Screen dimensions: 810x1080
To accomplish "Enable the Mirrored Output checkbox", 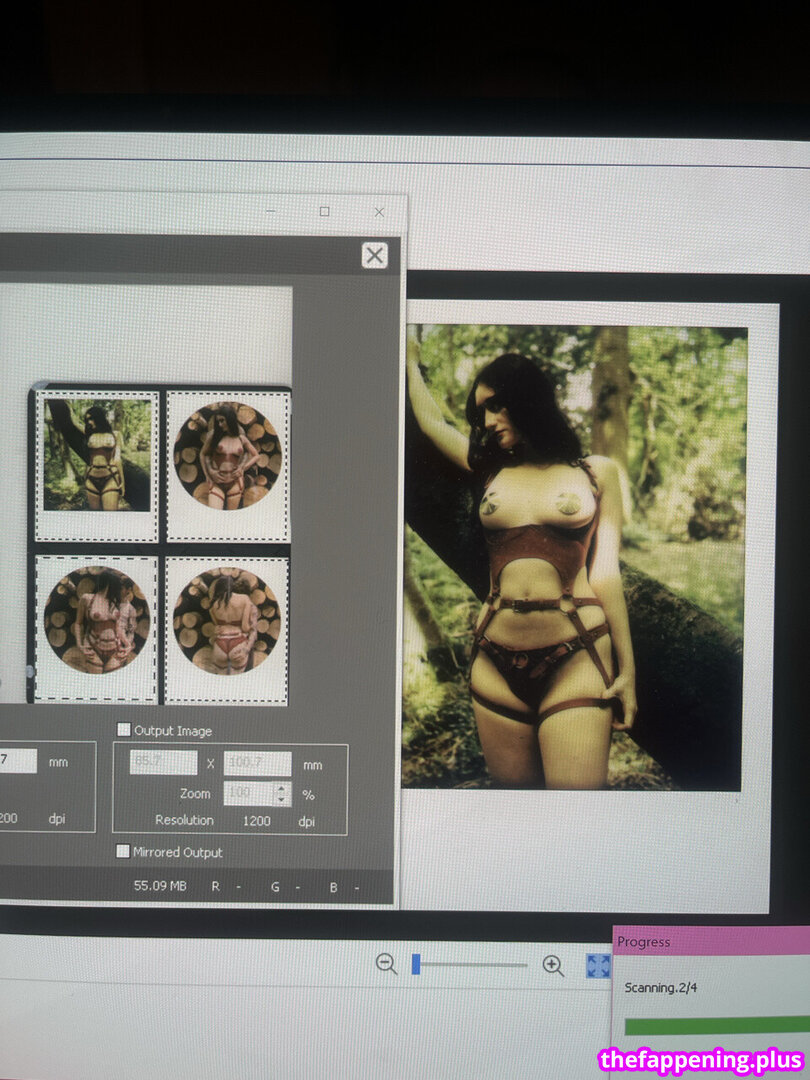I will [124, 852].
